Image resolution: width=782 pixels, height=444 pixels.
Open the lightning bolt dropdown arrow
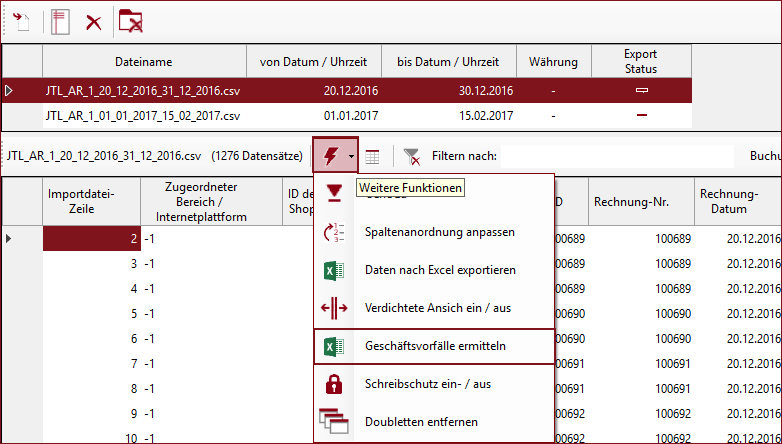click(x=352, y=156)
